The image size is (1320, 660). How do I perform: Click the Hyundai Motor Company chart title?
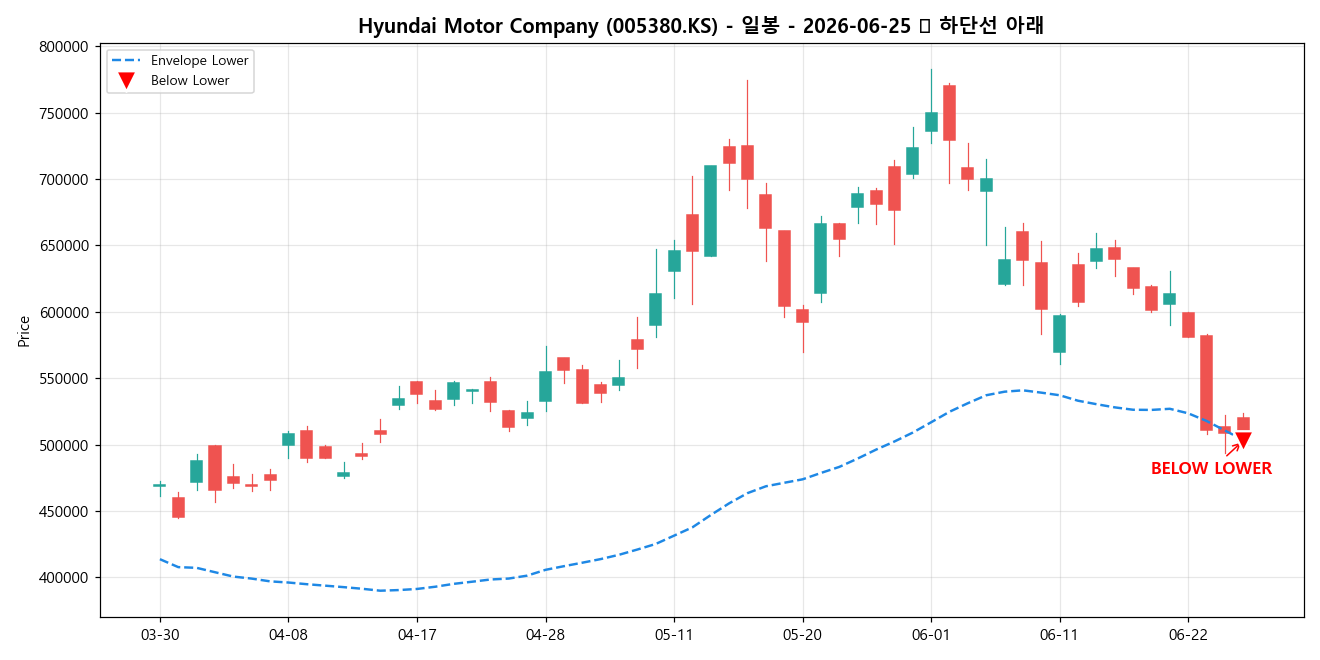click(701, 26)
